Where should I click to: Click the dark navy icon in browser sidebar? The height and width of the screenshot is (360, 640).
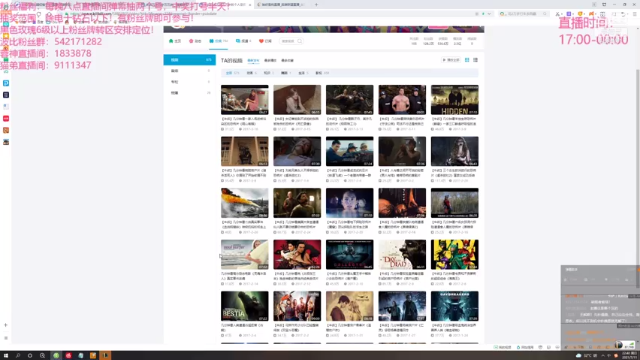(6, 95)
